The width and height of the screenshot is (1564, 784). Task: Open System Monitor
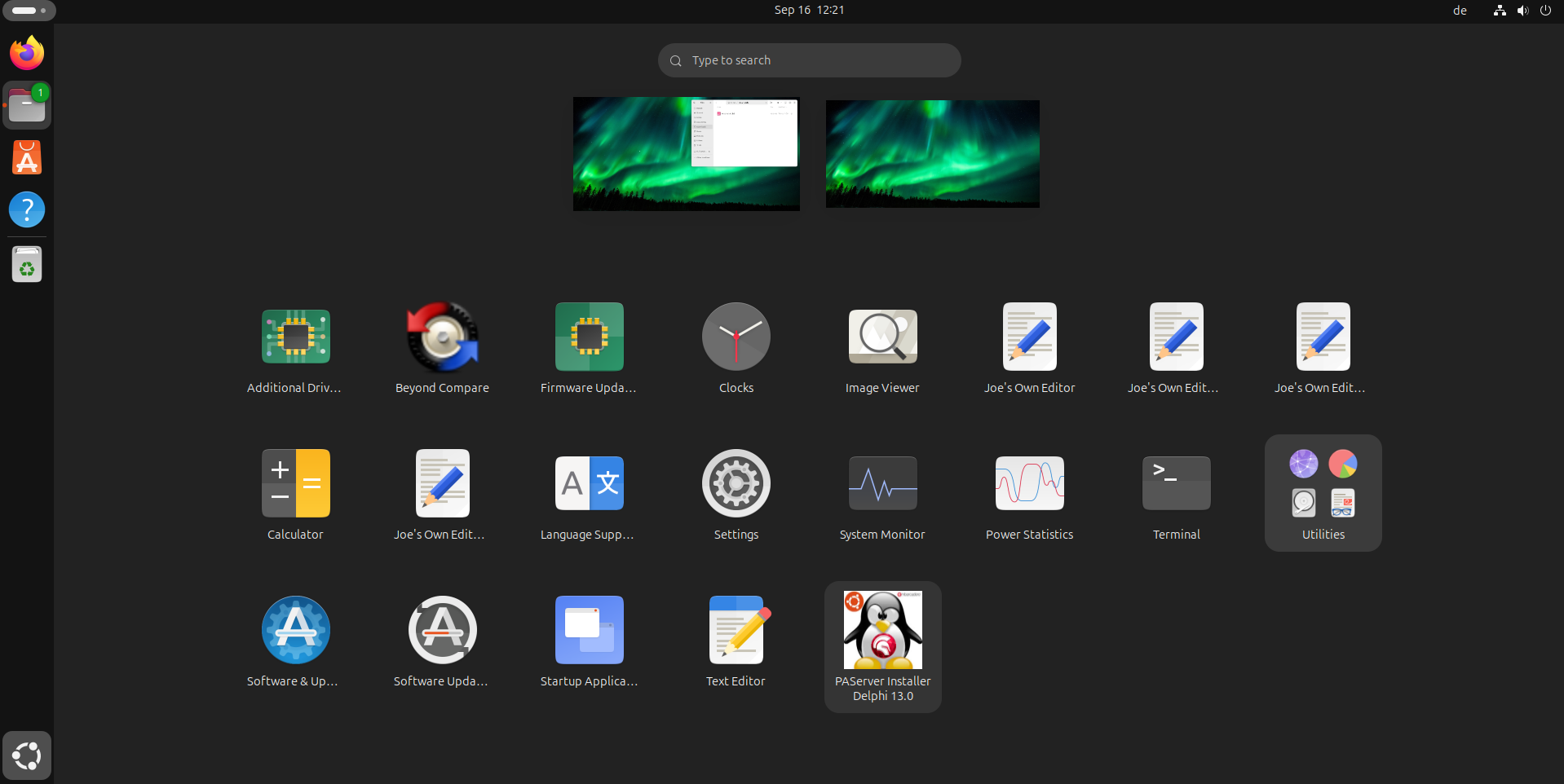(882, 484)
